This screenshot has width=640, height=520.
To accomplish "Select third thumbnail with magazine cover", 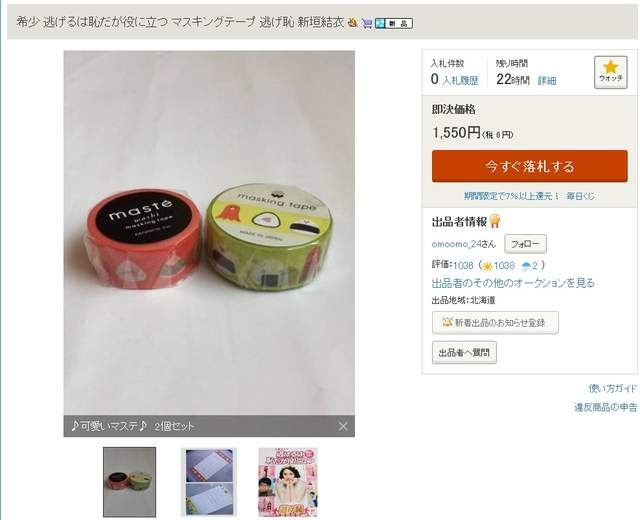I will coord(288,482).
